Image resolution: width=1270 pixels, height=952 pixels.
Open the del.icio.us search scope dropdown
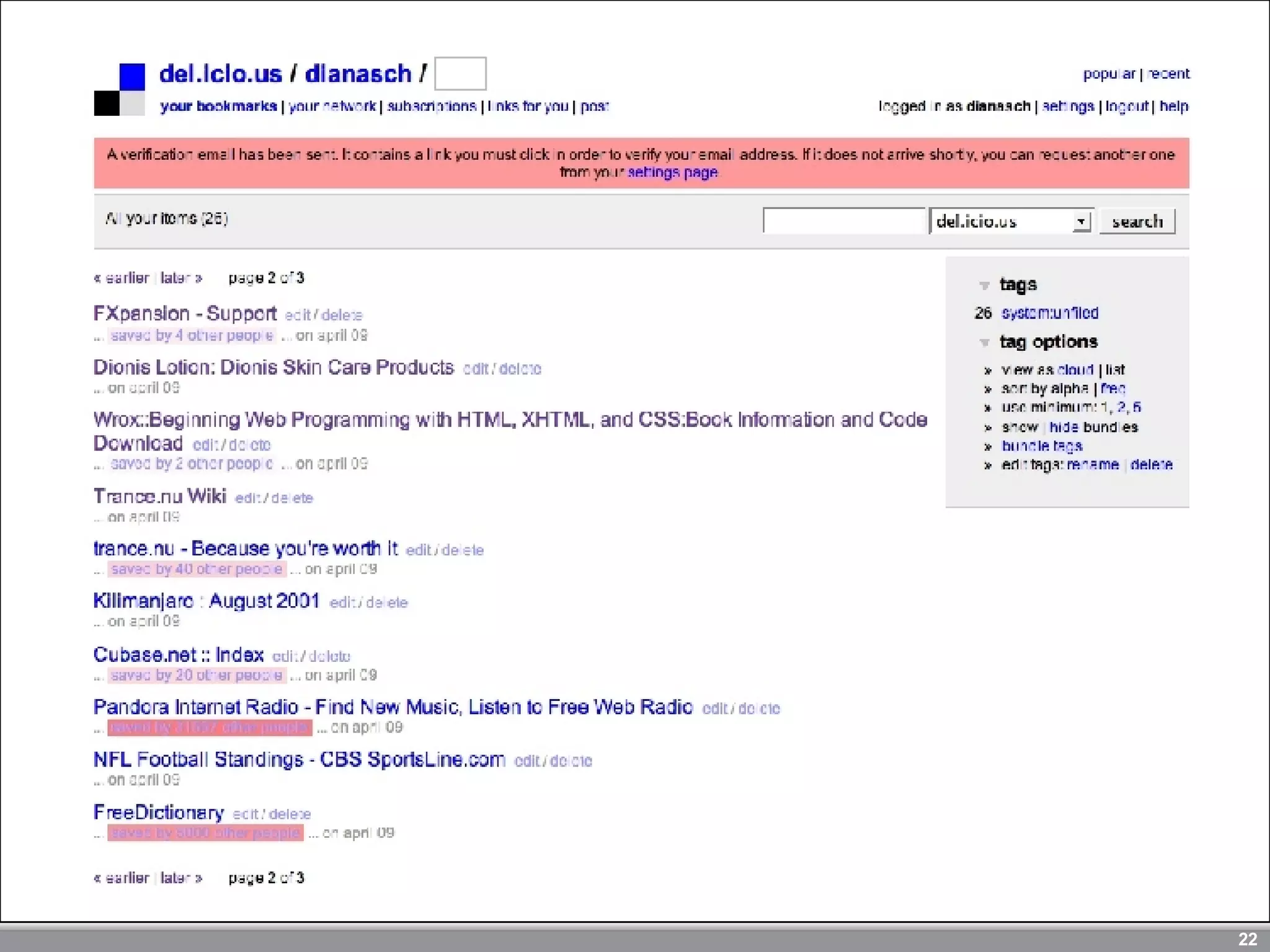pyautogui.click(x=1081, y=221)
